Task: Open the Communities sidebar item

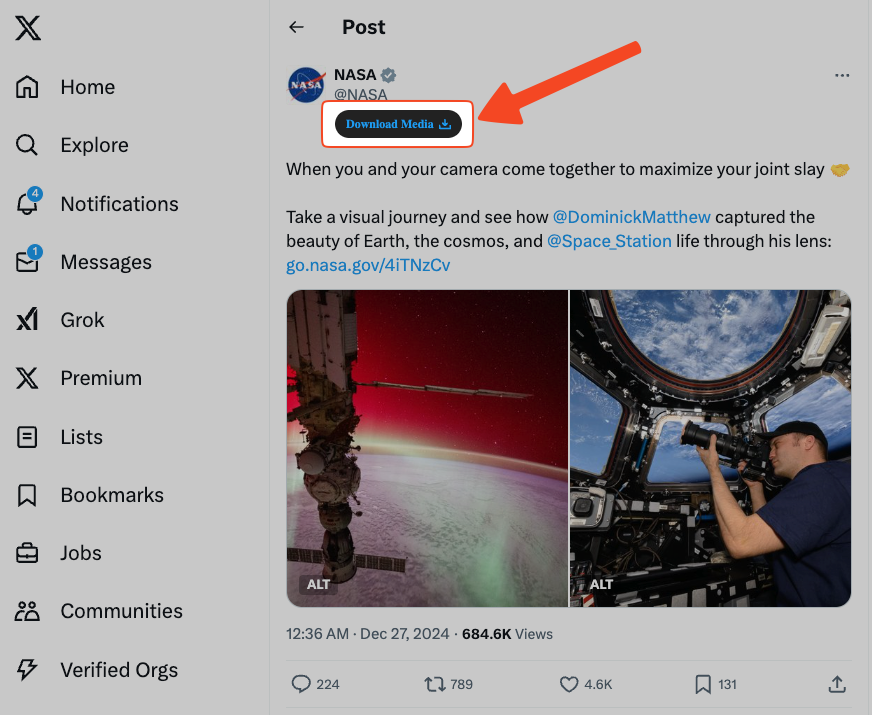Action: [x=121, y=611]
